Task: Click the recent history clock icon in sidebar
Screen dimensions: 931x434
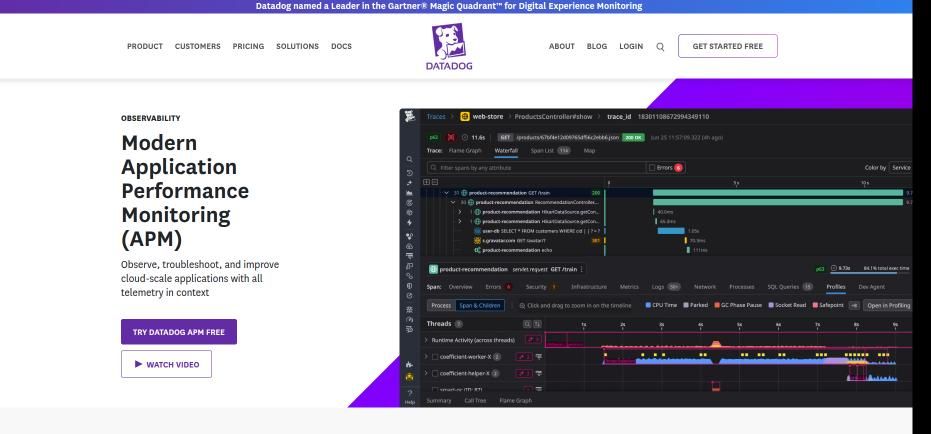Action: (x=410, y=173)
